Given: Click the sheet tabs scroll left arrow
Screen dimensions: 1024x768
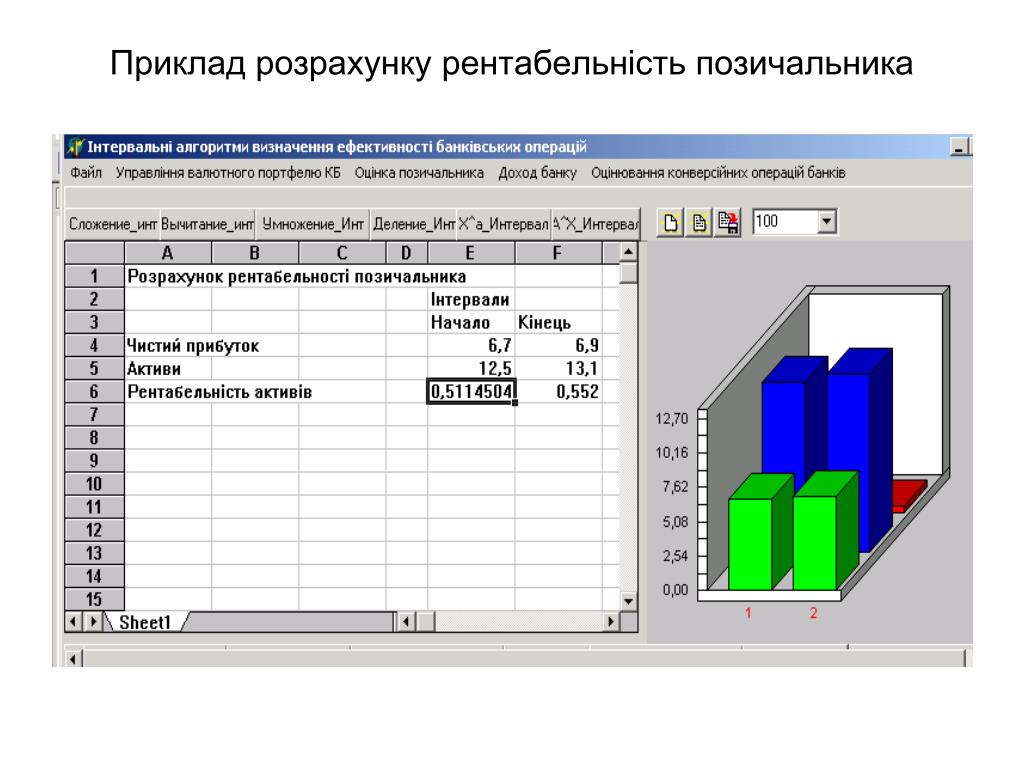Looking at the screenshot, I should [74, 622].
